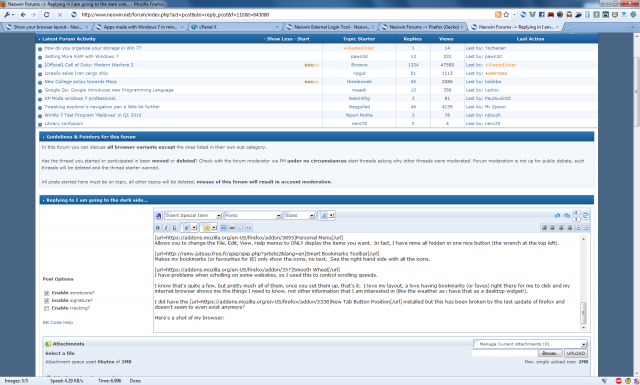The height and width of the screenshot is (385, 640).
Task: Open the Fonts dropdown
Action: point(253,216)
